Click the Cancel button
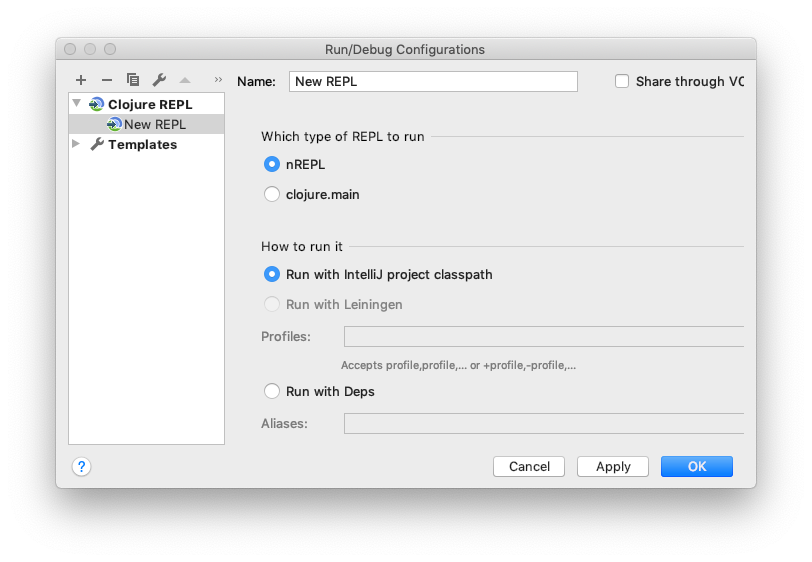812x562 pixels. click(529, 467)
